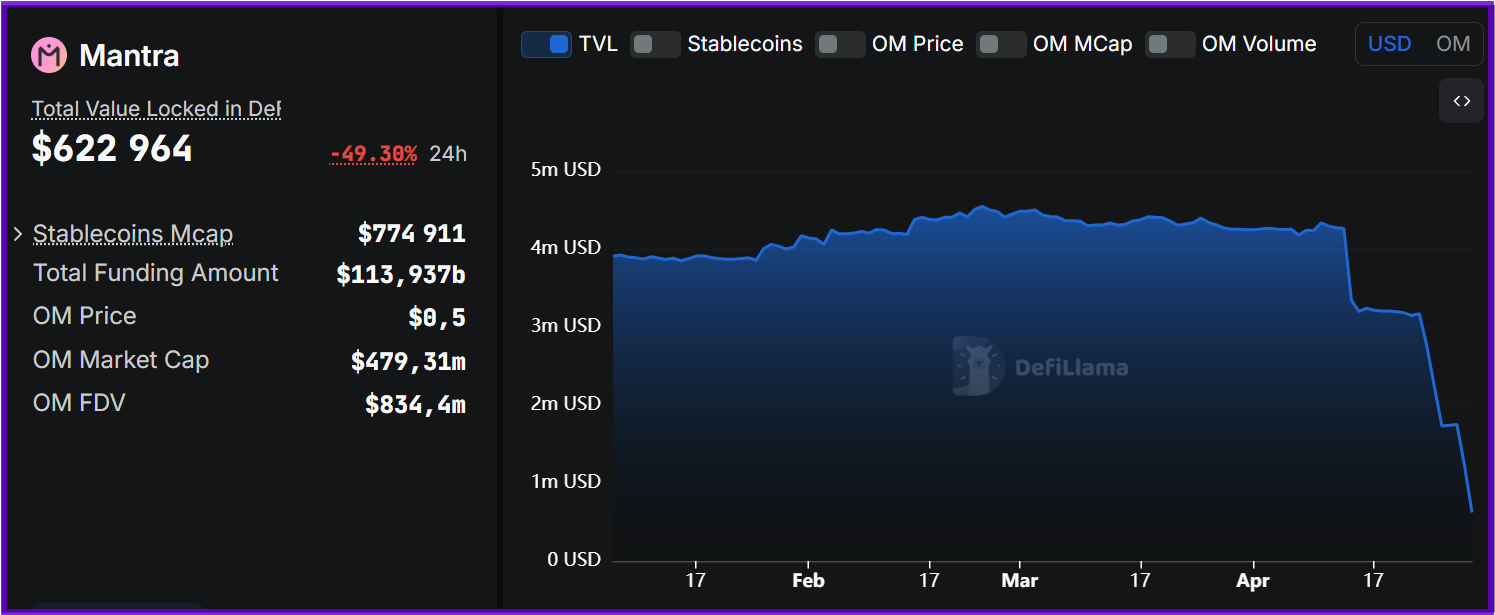Turn on the OM MCap series
Screen dimensions: 1495x615
[x=1001, y=44]
